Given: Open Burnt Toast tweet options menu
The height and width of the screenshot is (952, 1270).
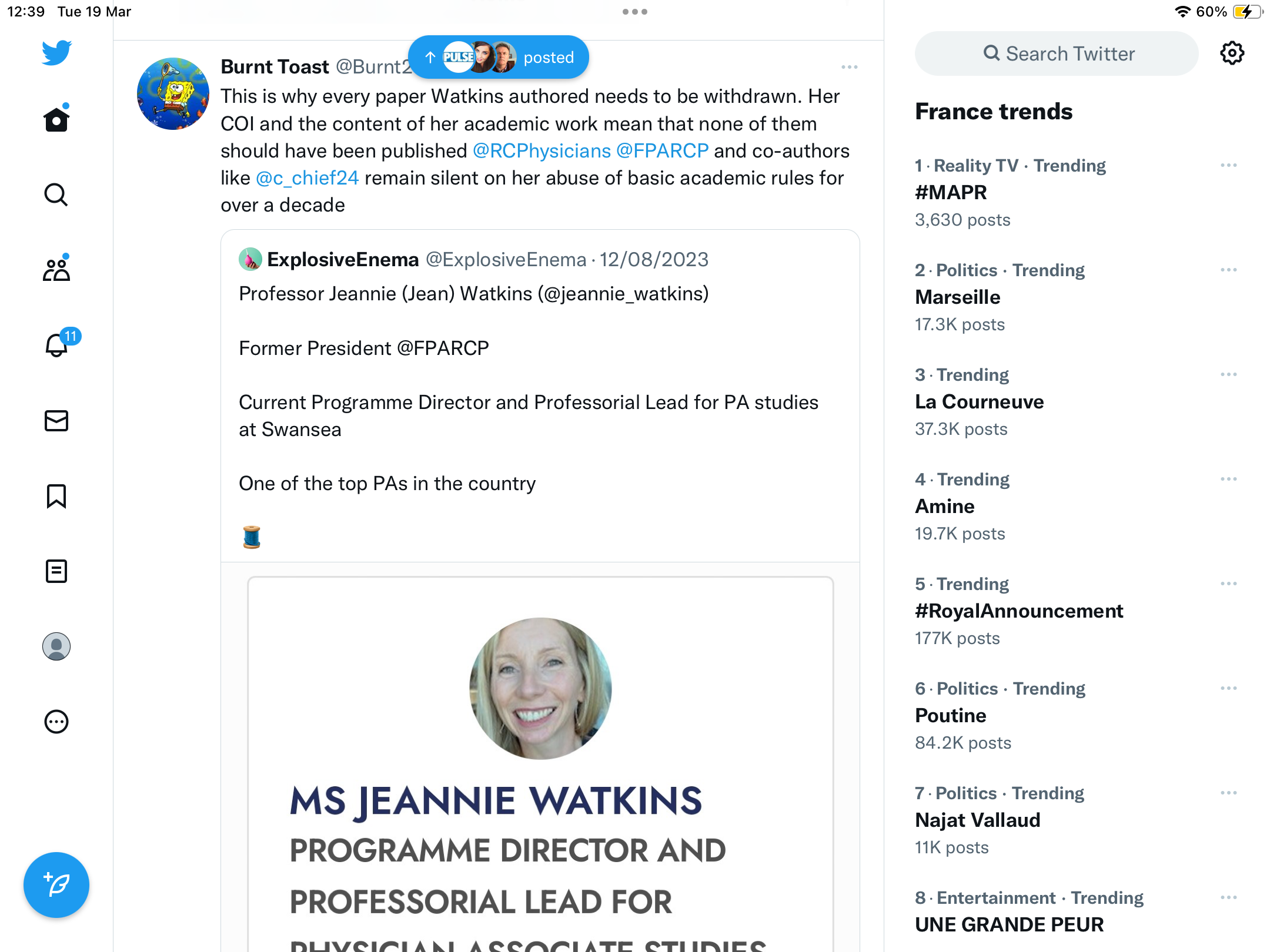Looking at the screenshot, I should (x=849, y=67).
